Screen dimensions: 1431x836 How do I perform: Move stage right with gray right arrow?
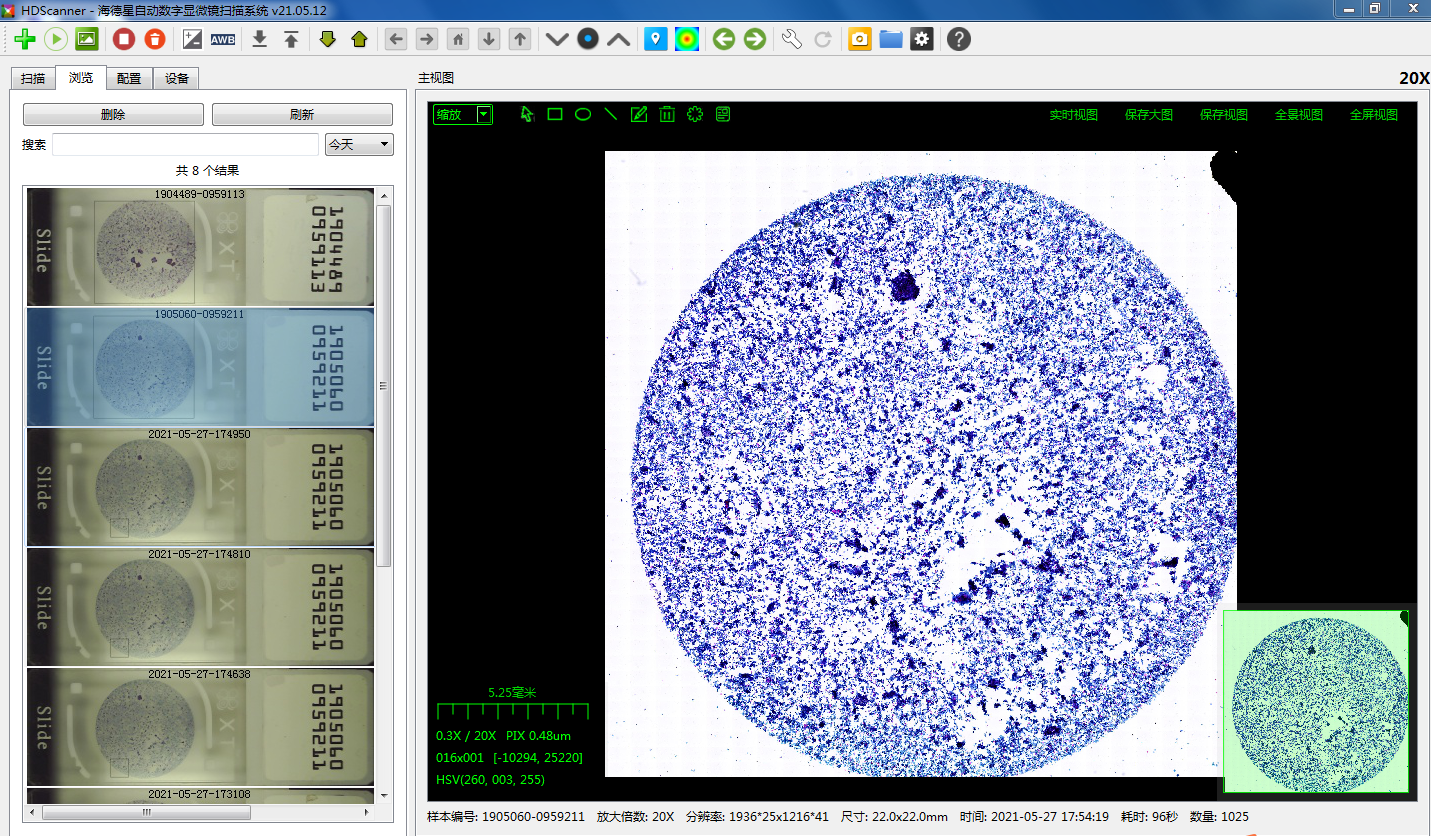pyautogui.click(x=427, y=39)
